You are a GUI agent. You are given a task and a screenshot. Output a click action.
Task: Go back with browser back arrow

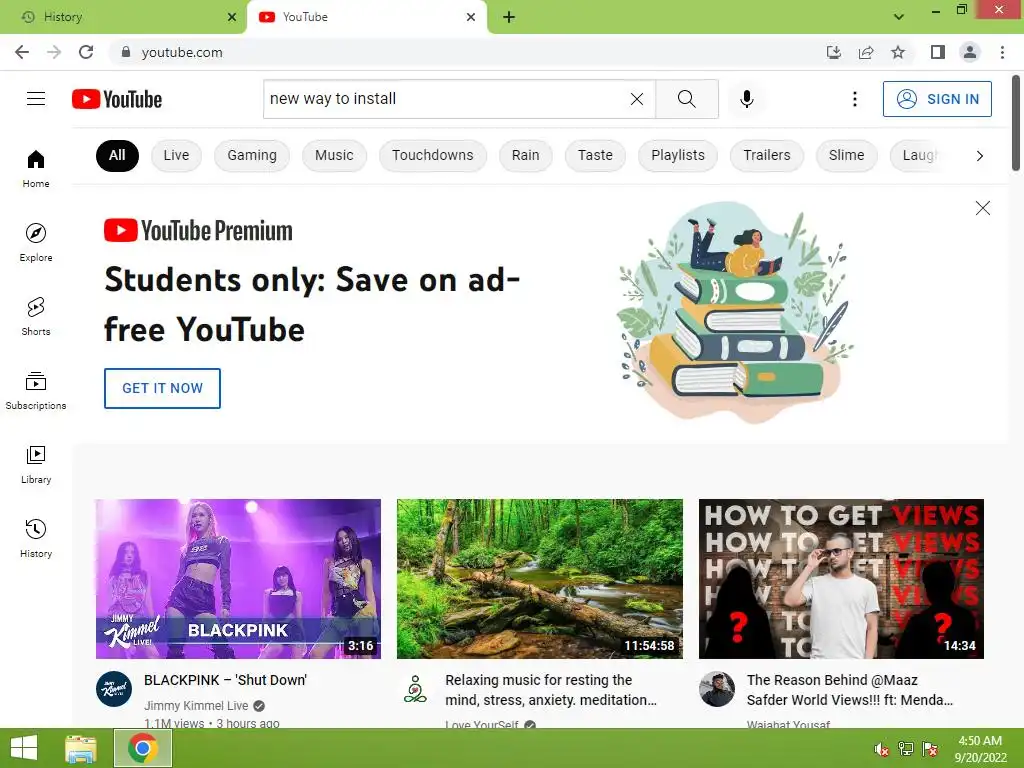[22, 52]
